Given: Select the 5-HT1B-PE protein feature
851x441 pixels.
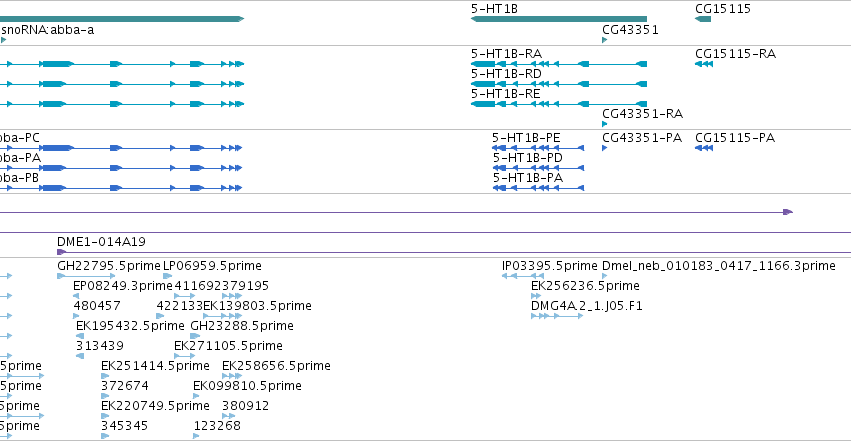Looking at the screenshot, I should pos(538,148).
